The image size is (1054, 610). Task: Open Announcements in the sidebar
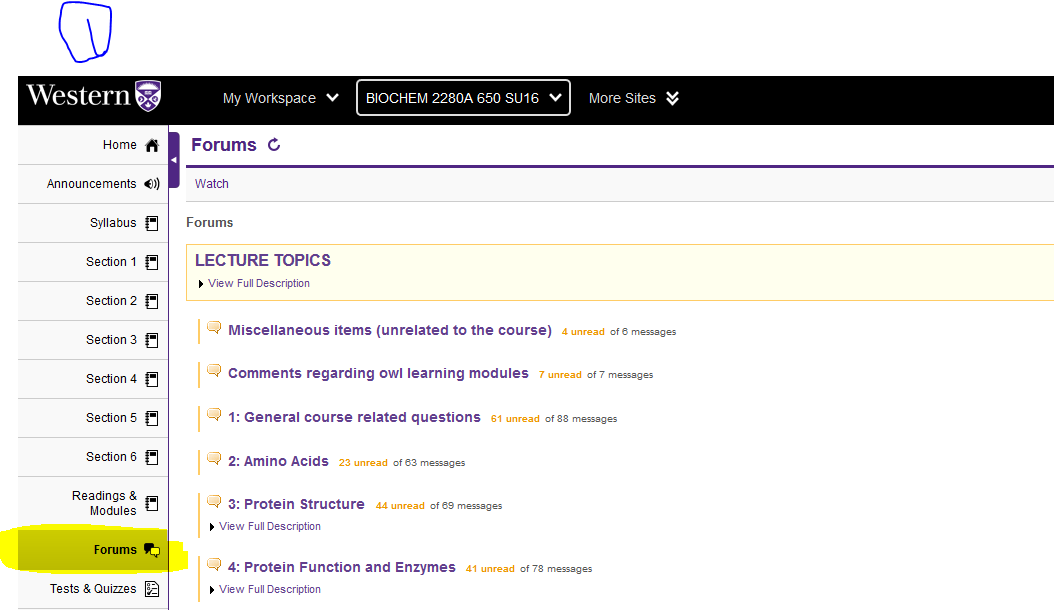tap(93, 184)
